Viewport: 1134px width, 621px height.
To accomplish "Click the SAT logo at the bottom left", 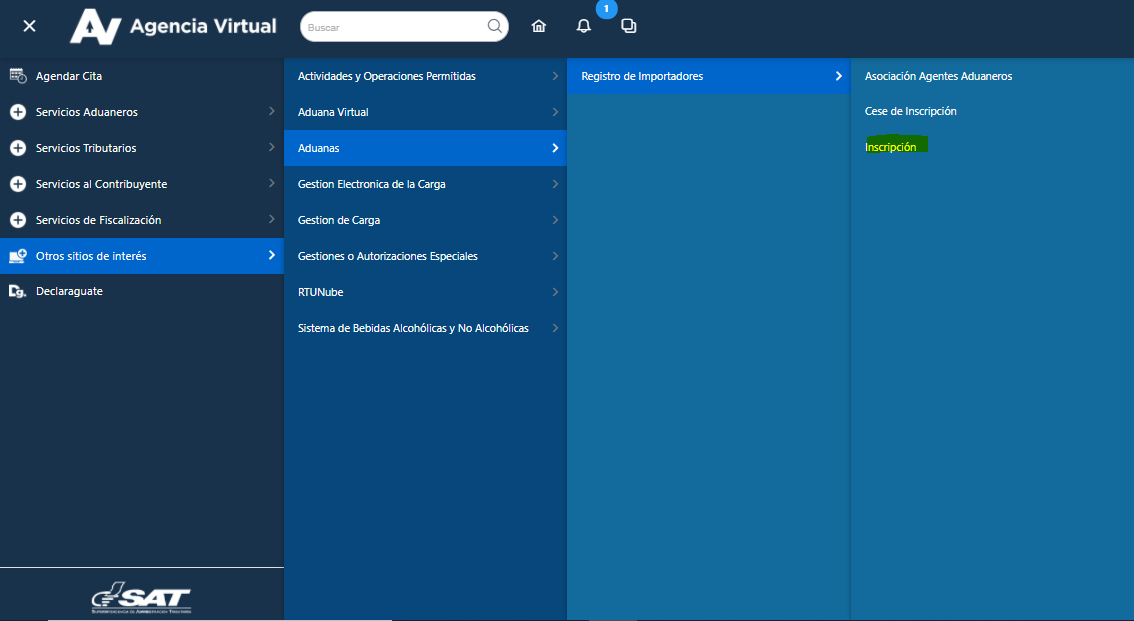I will pyautogui.click(x=141, y=597).
